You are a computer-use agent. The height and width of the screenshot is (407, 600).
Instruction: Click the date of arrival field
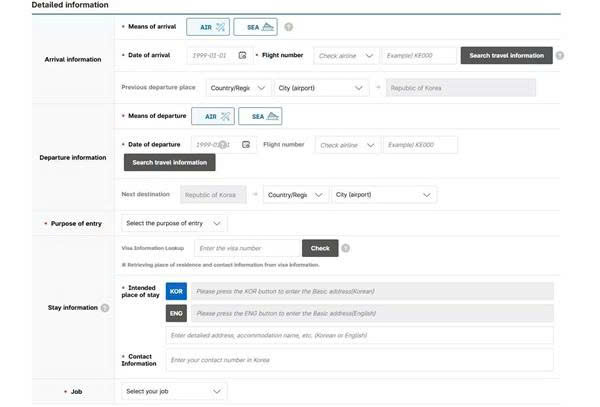coord(218,55)
